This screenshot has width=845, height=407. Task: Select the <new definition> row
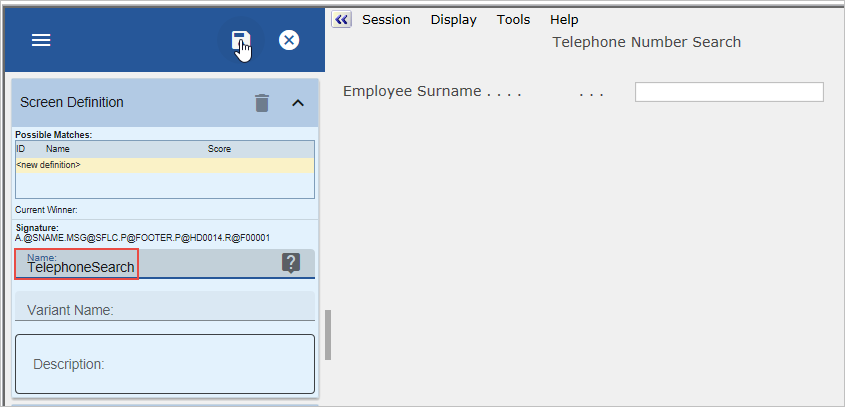point(164,164)
